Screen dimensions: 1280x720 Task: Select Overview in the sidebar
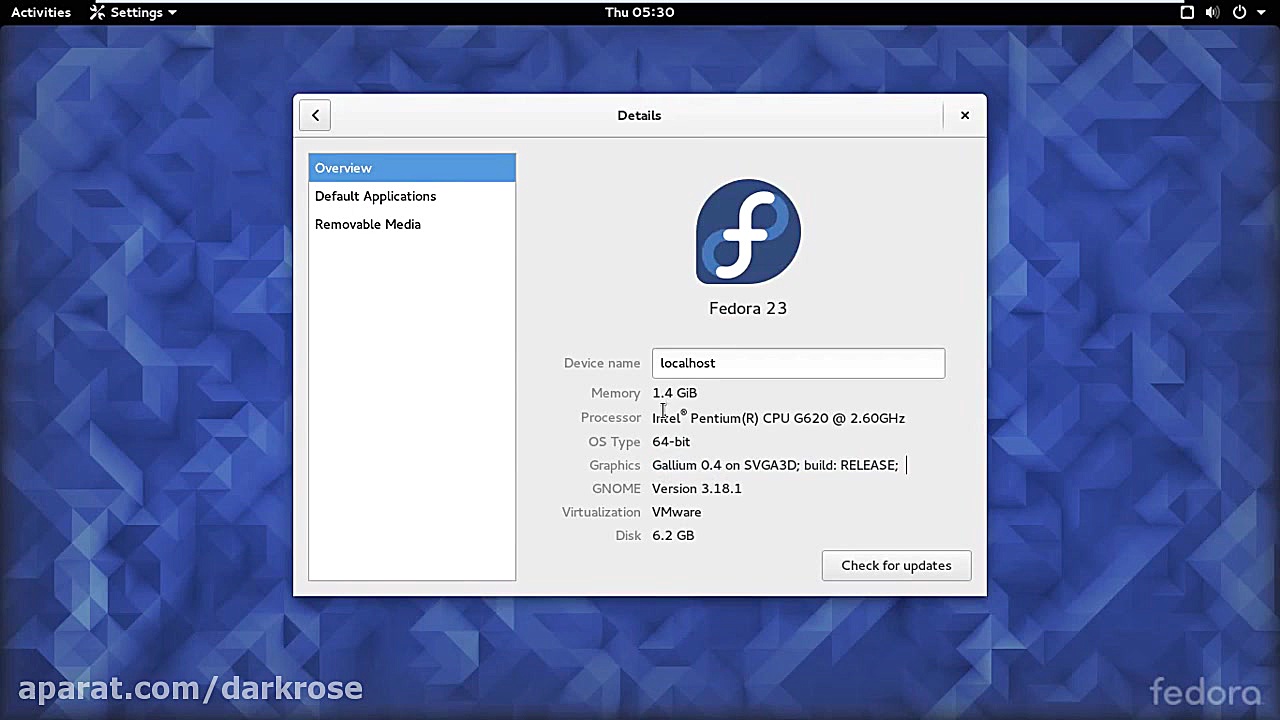coord(412,168)
